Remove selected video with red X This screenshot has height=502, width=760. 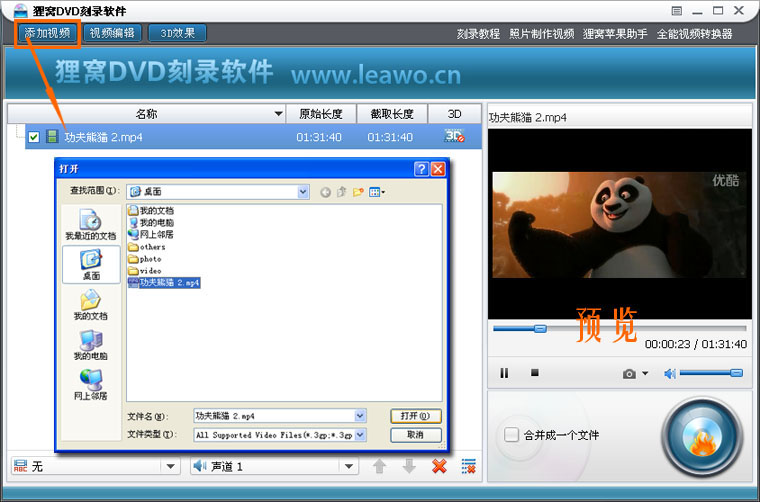(439, 467)
